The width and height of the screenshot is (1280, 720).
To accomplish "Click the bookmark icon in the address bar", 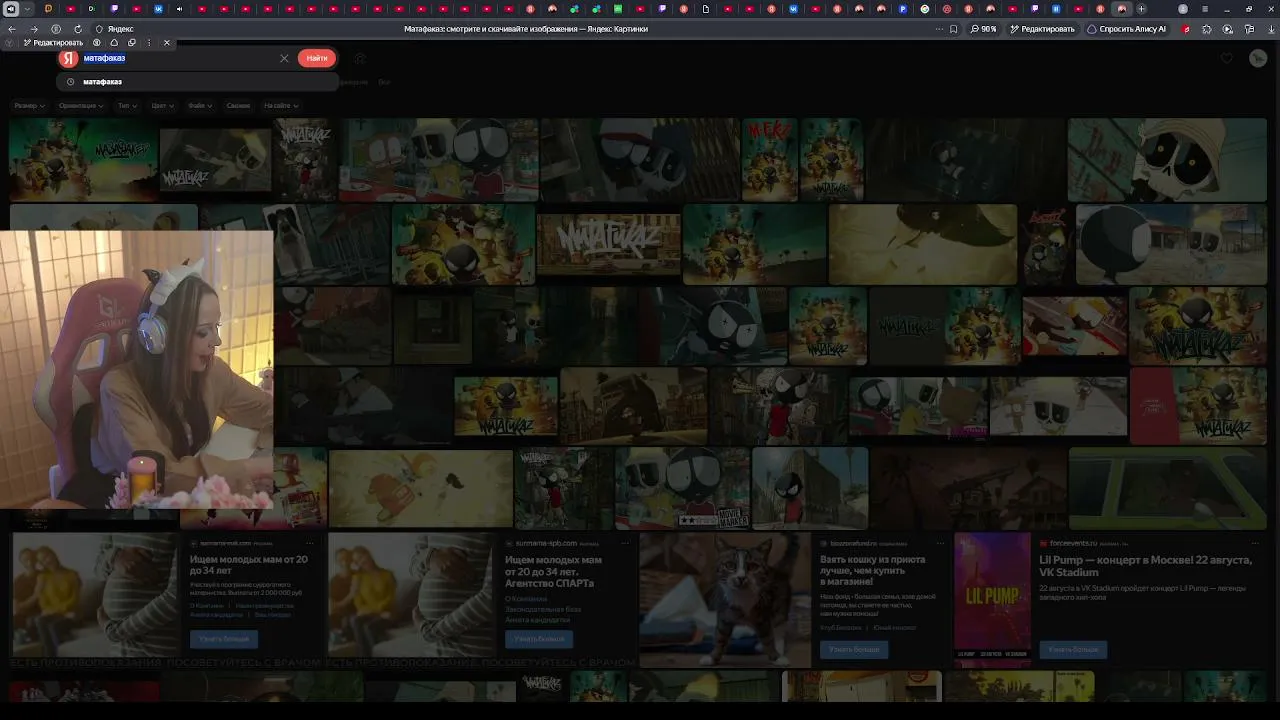I will click(953, 29).
